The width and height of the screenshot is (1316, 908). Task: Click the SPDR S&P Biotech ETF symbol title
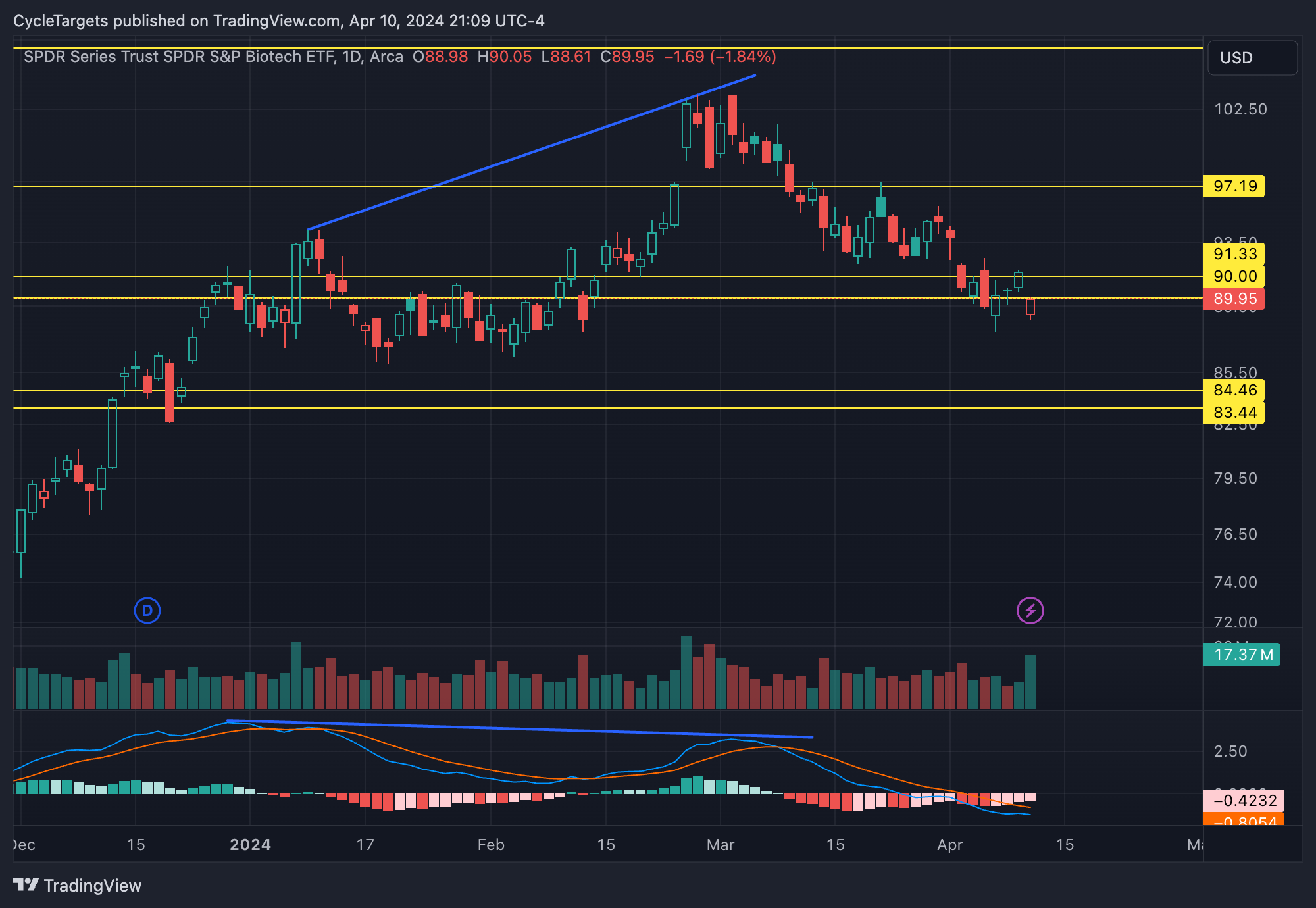(x=213, y=57)
